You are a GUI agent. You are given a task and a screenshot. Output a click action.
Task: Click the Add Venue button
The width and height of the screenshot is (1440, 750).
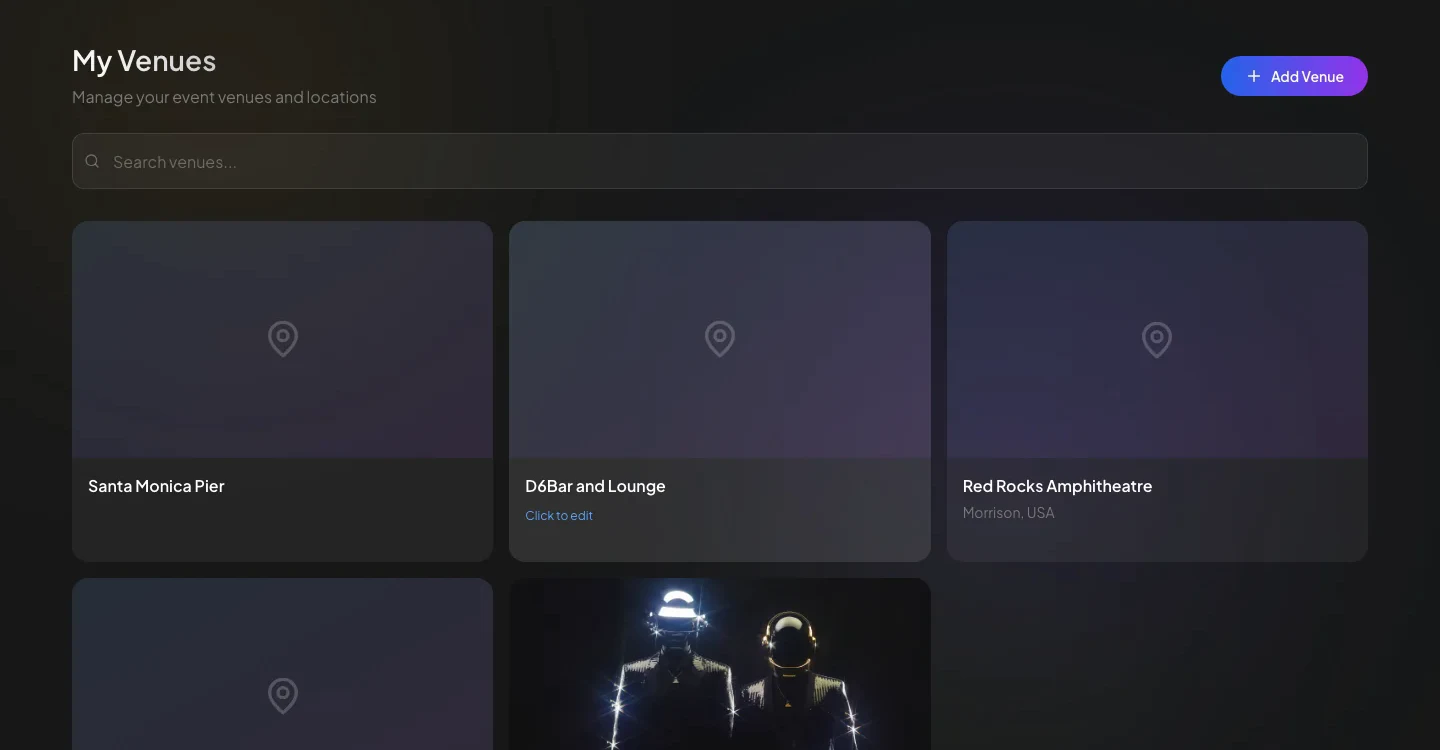(x=1294, y=76)
